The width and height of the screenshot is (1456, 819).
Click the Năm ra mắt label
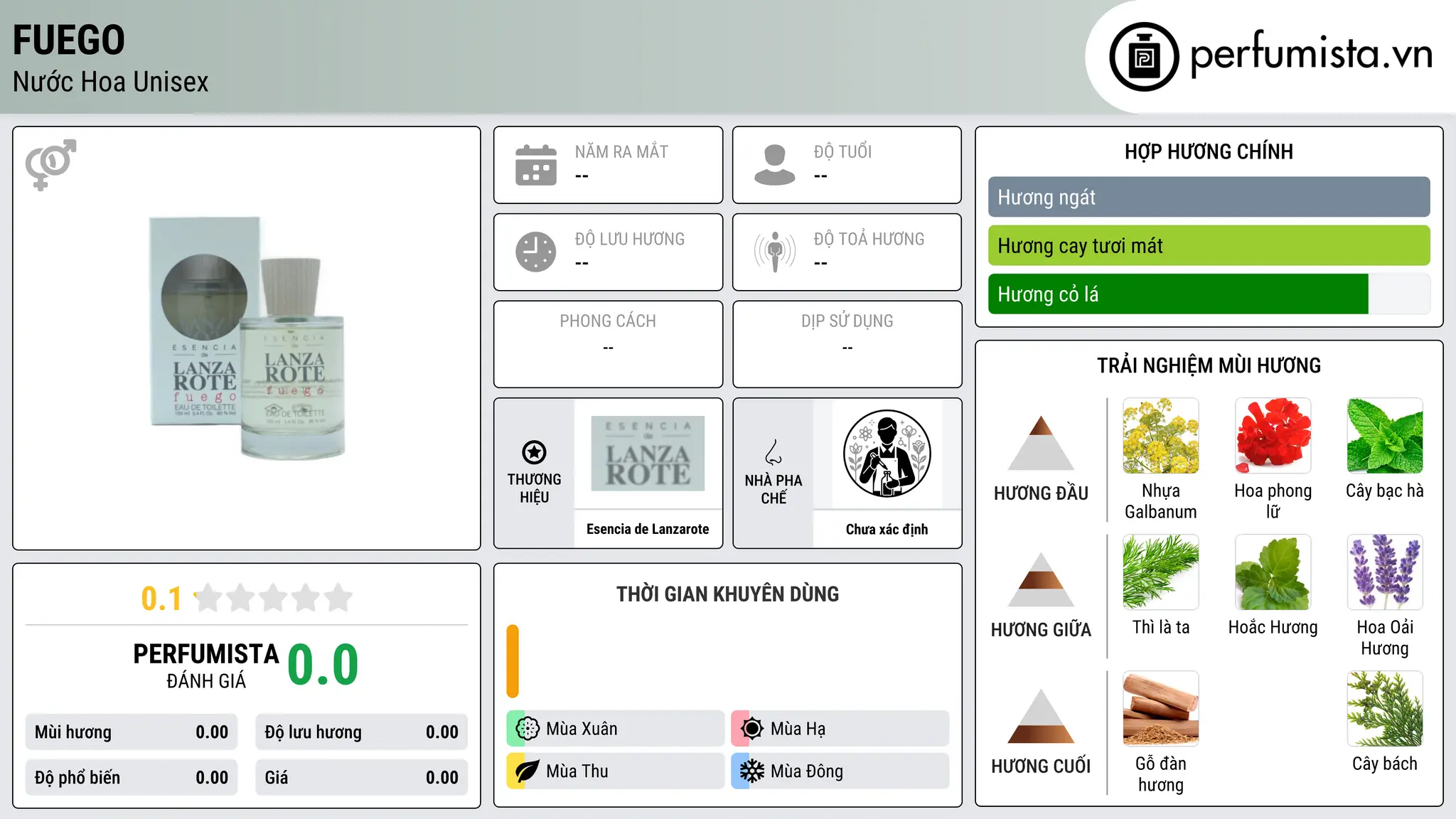[621, 151]
